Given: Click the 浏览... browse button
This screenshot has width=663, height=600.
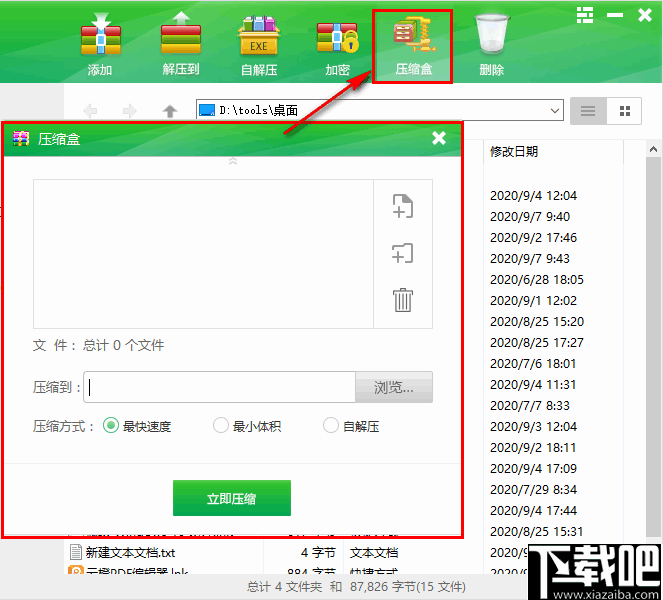Looking at the screenshot, I should [x=394, y=387].
